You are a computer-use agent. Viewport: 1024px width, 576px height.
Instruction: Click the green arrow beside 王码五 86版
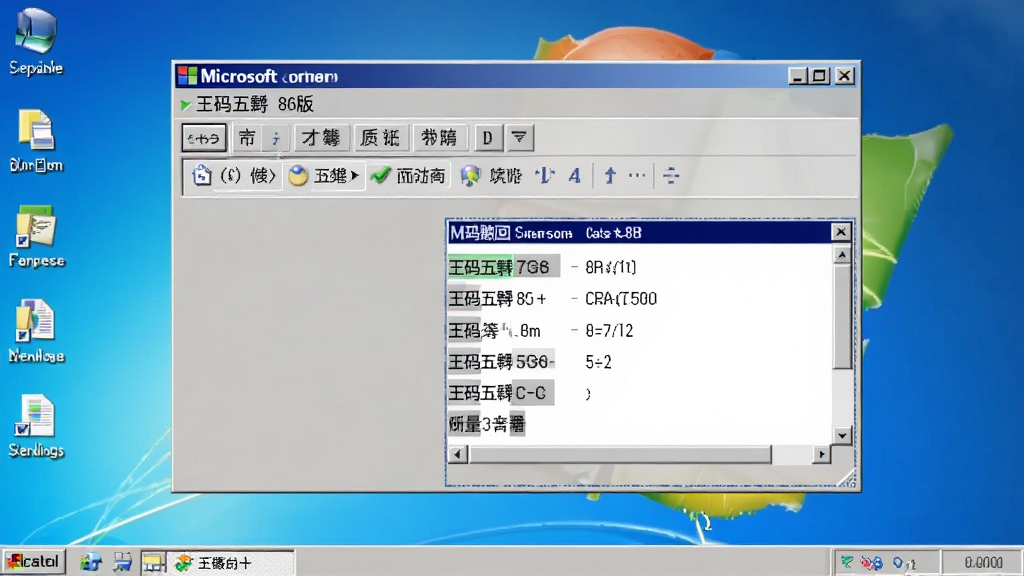click(x=185, y=104)
